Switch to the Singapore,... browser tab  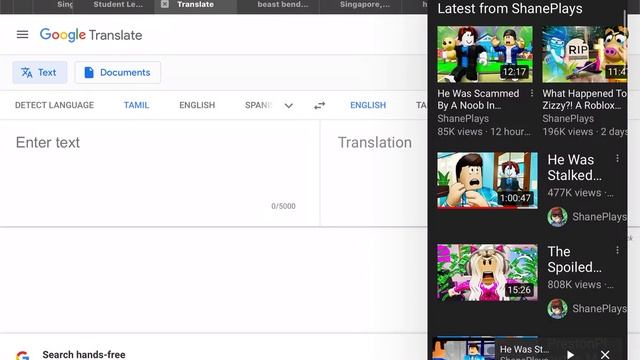pyautogui.click(x=364, y=4)
